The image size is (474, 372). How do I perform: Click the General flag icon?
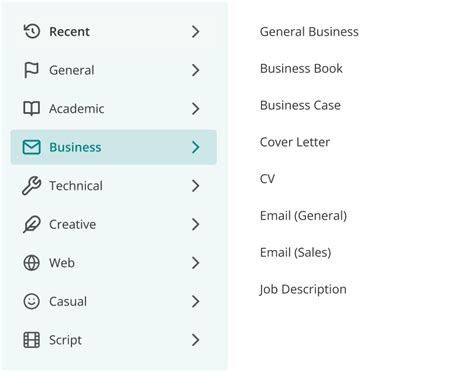coord(32,70)
